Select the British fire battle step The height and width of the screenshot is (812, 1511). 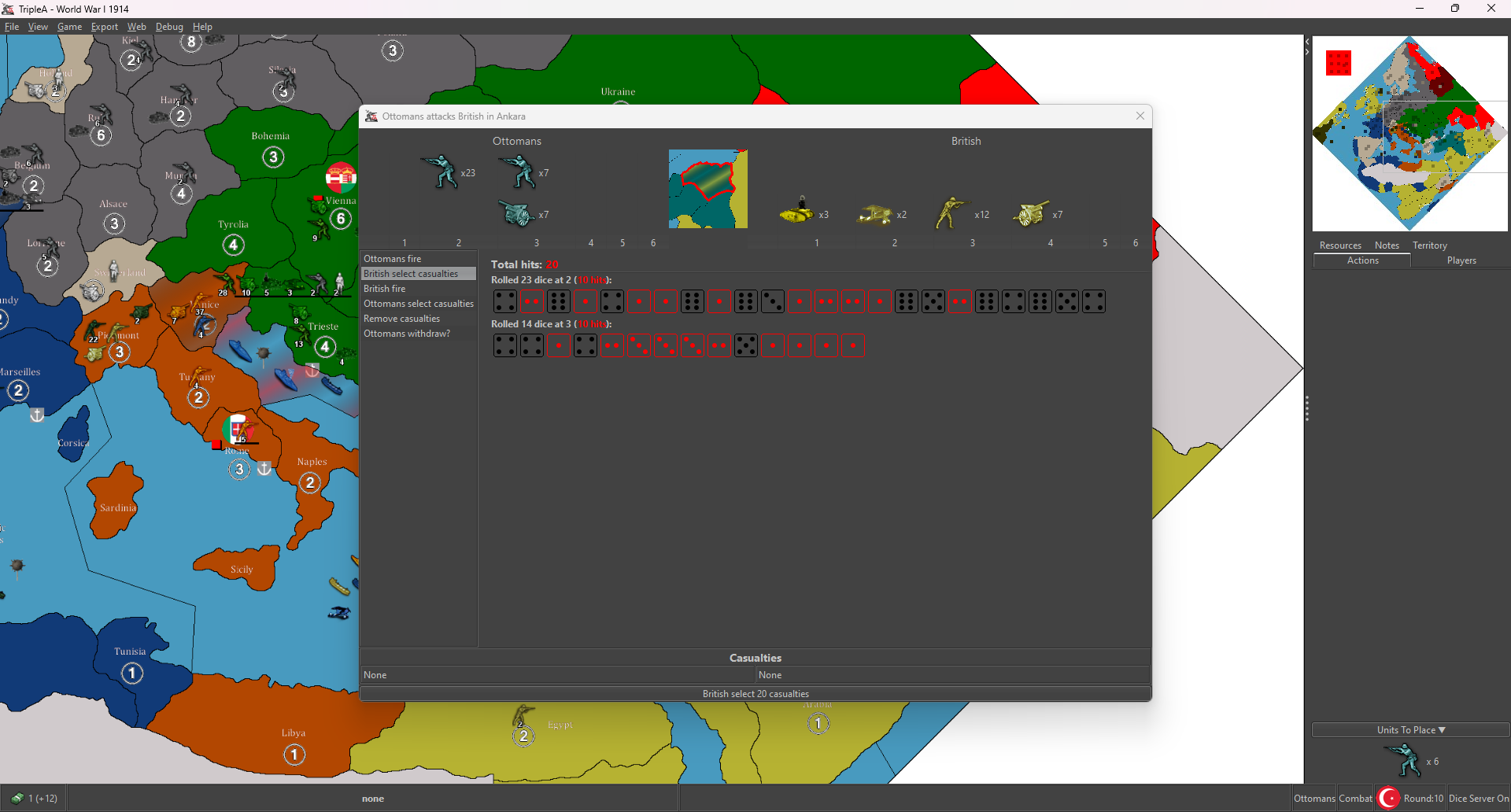pos(418,289)
